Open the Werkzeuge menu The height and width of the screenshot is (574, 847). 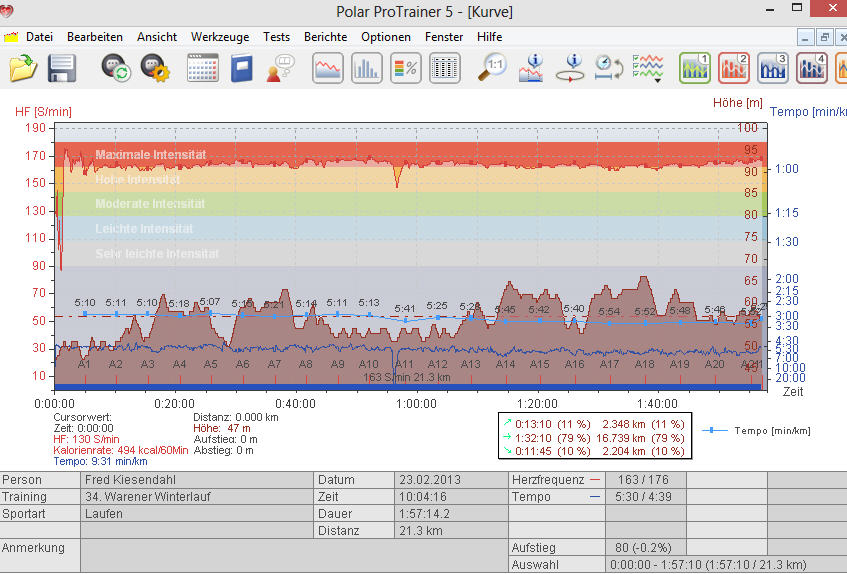pyautogui.click(x=220, y=37)
